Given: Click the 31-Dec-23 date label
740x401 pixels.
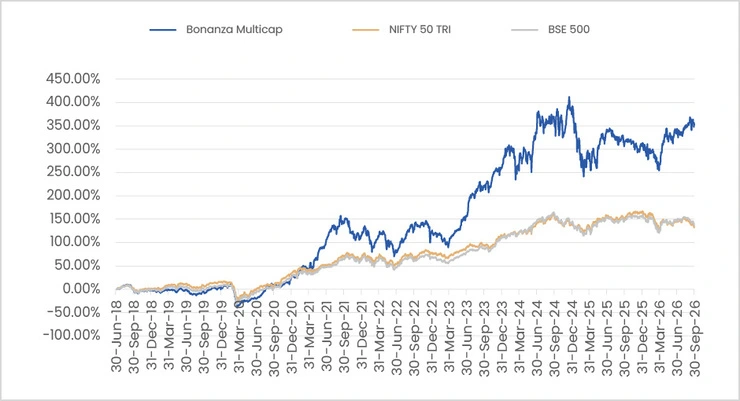Looking at the screenshot, I should pos(502,336).
